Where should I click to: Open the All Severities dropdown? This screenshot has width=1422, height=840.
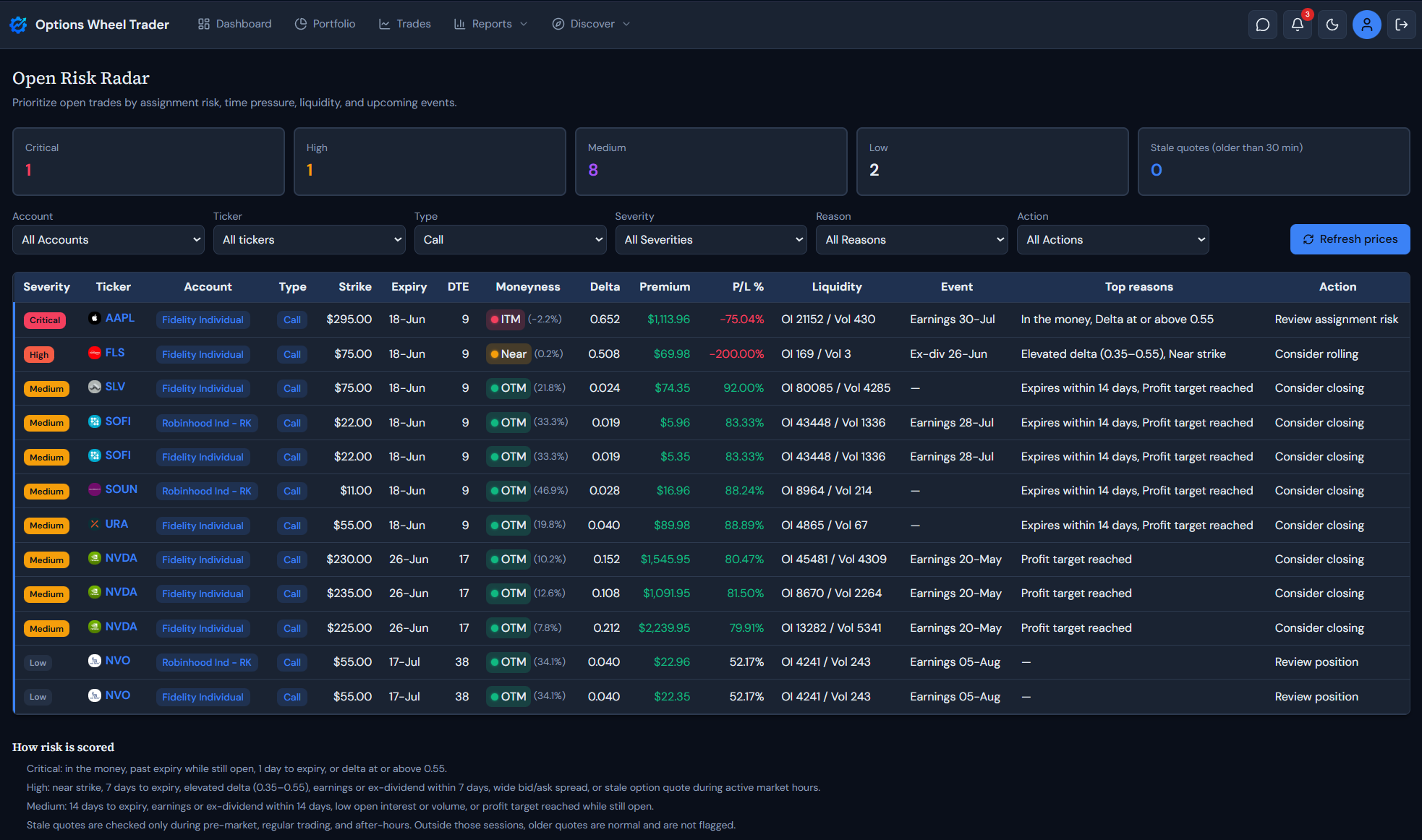tap(711, 240)
